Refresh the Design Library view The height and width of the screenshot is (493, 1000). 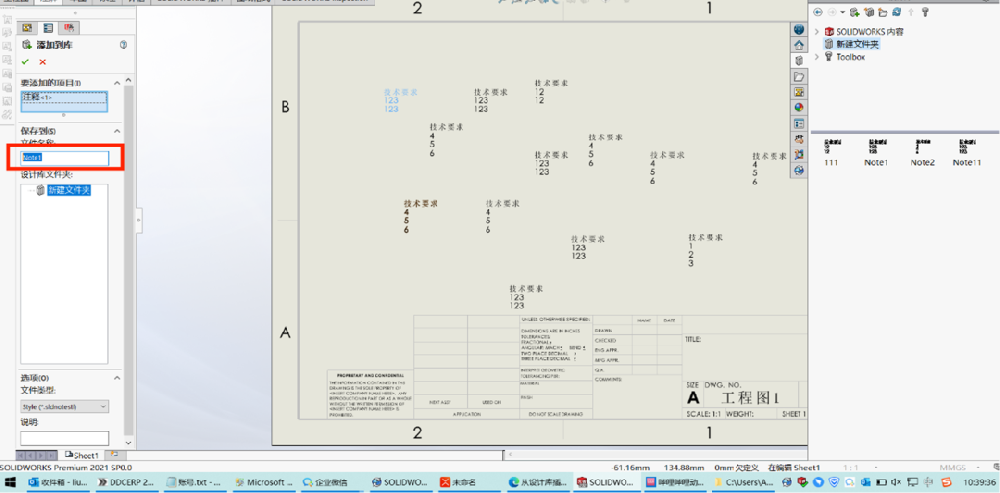[897, 12]
